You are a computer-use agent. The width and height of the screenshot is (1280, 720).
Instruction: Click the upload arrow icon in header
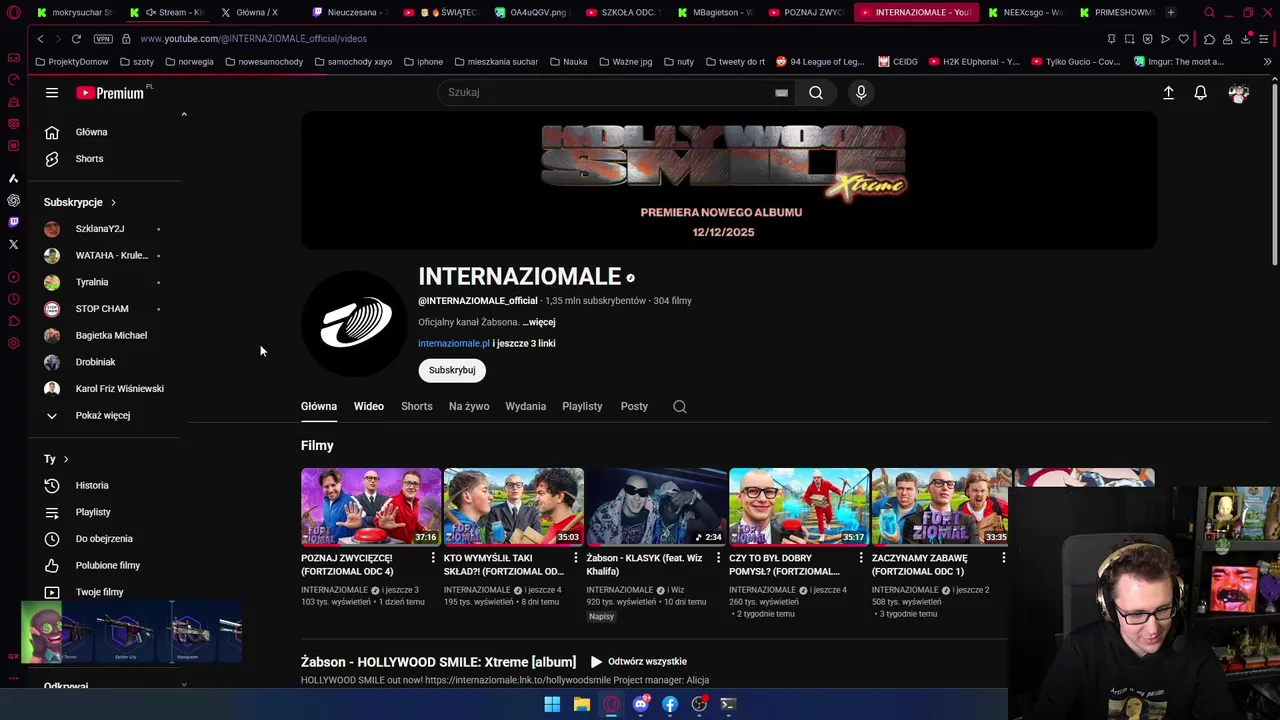point(1168,93)
